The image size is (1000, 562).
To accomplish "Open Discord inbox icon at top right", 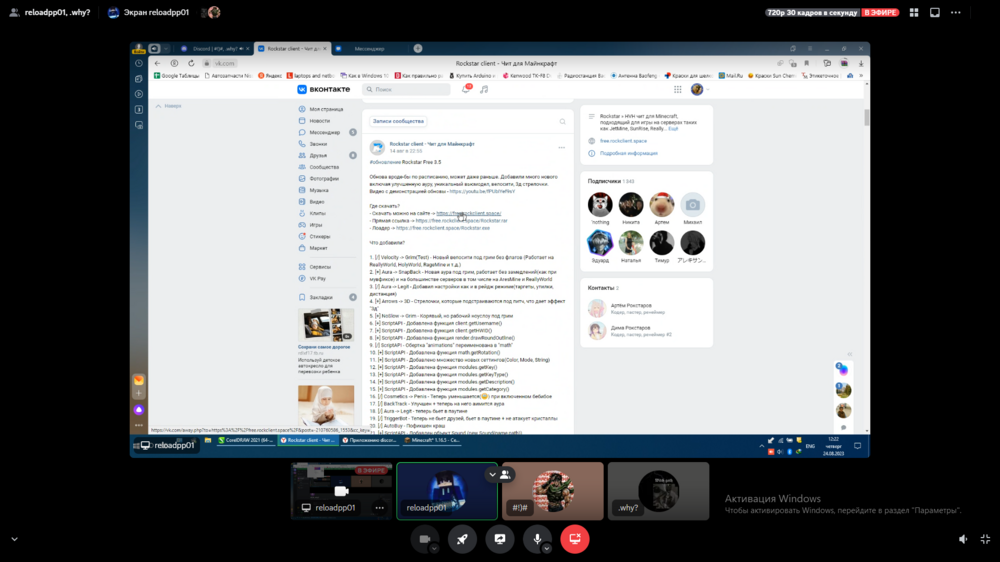I will click(x=935, y=12).
